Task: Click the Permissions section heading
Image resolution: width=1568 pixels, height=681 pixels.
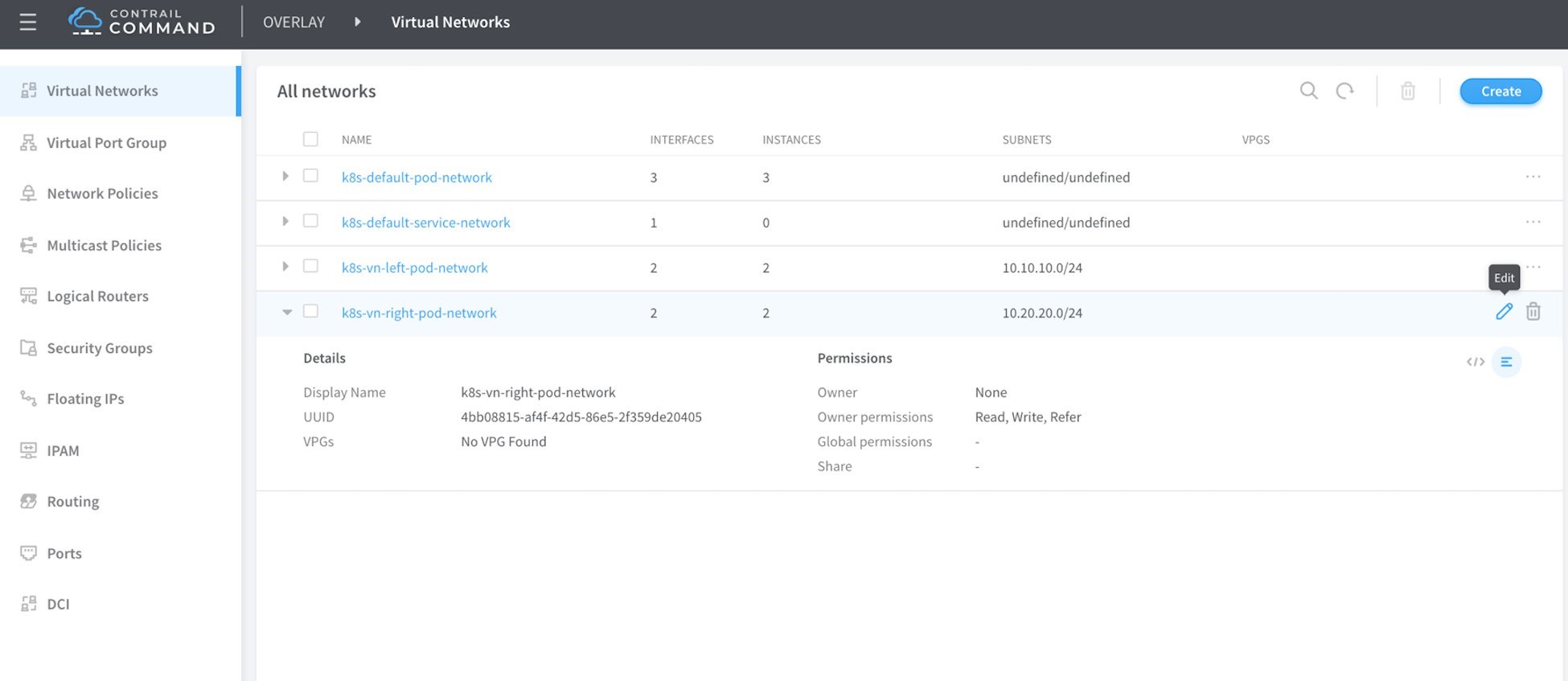Action: coord(855,358)
